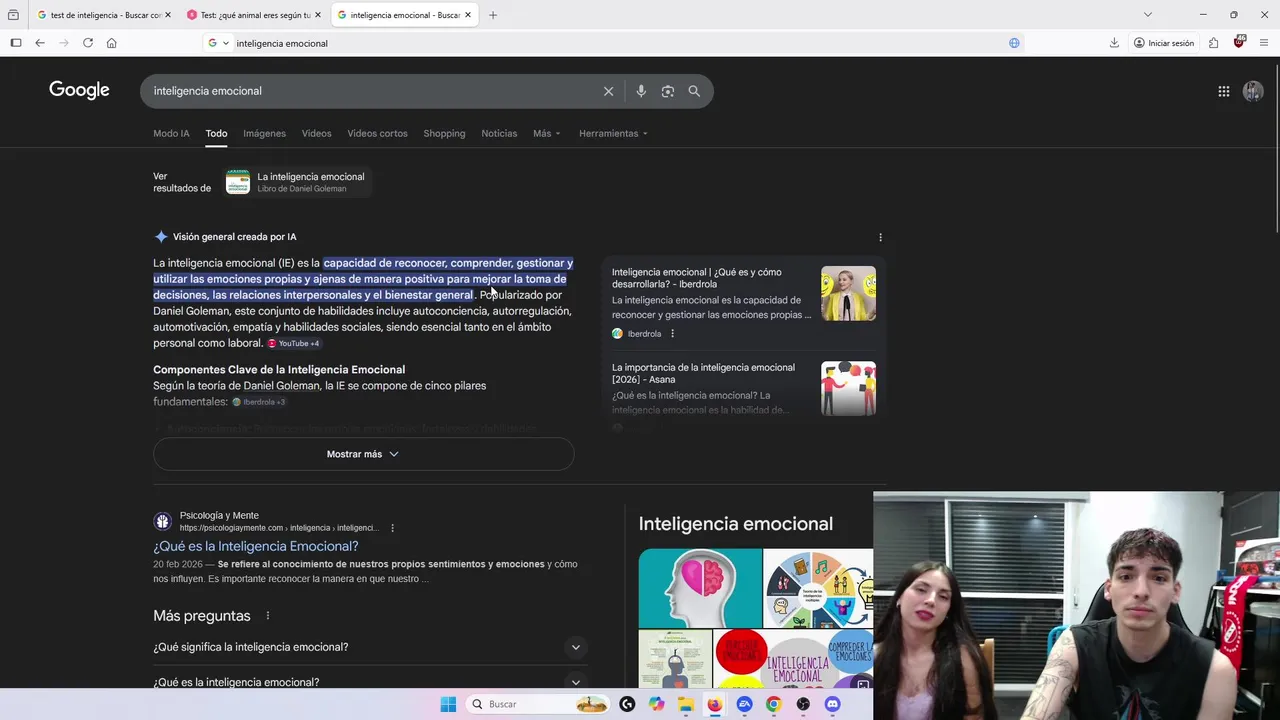Go to the browser home page

point(112,43)
